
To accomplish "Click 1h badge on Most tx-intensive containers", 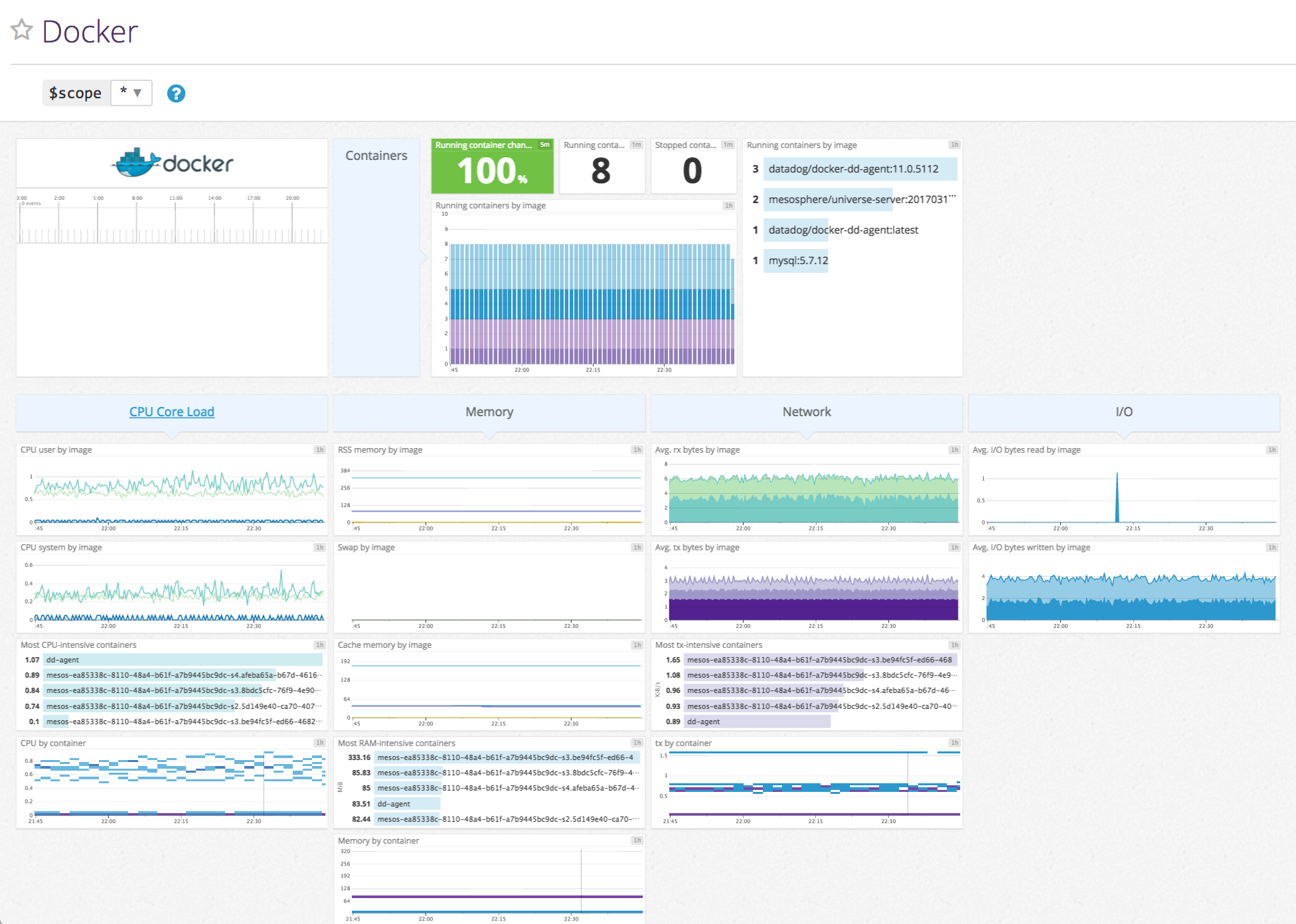I will click(954, 645).
